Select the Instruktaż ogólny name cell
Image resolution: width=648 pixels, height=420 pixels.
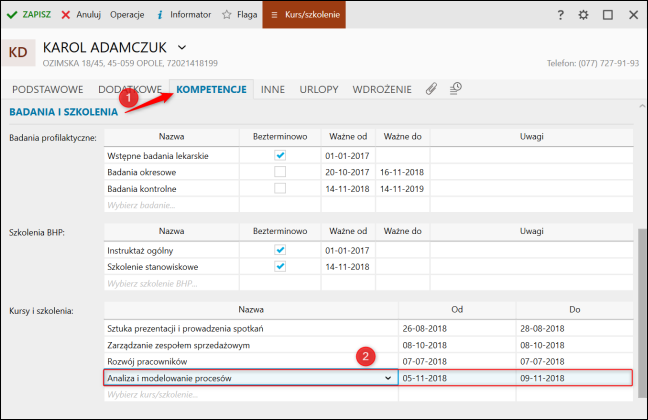pos(171,250)
